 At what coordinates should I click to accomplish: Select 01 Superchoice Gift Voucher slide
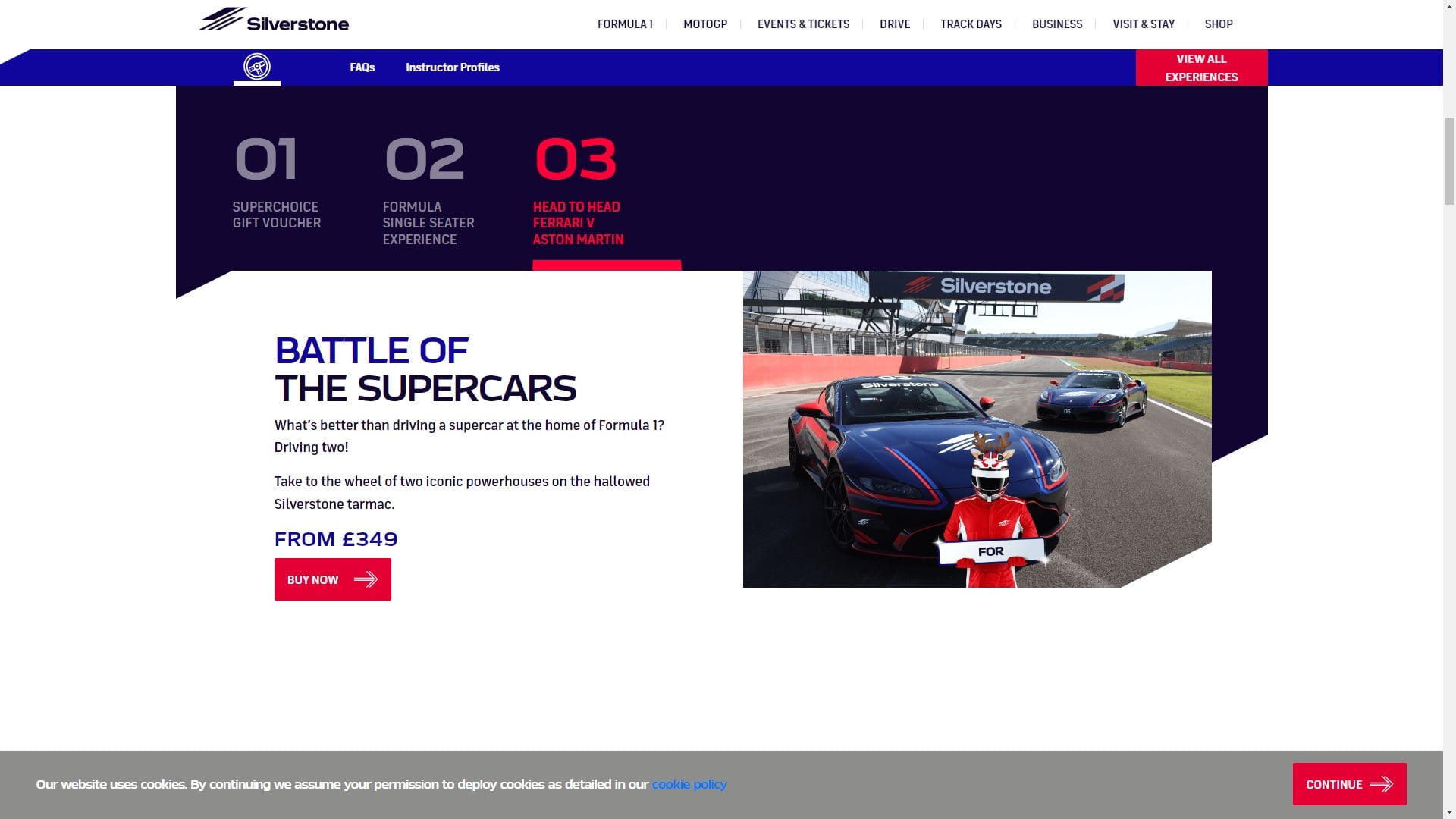point(277,183)
